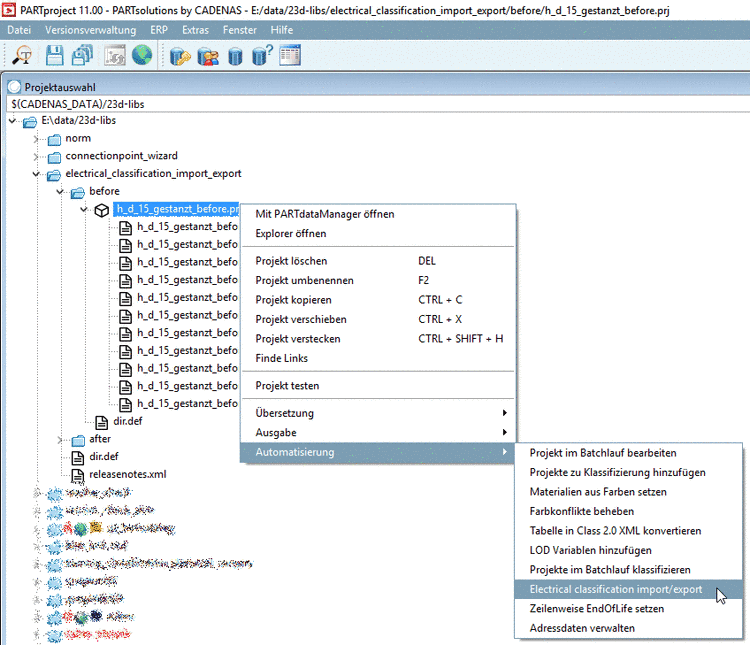
Task: Click the Projektauswahl round panel icon
Action: (14, 87)
